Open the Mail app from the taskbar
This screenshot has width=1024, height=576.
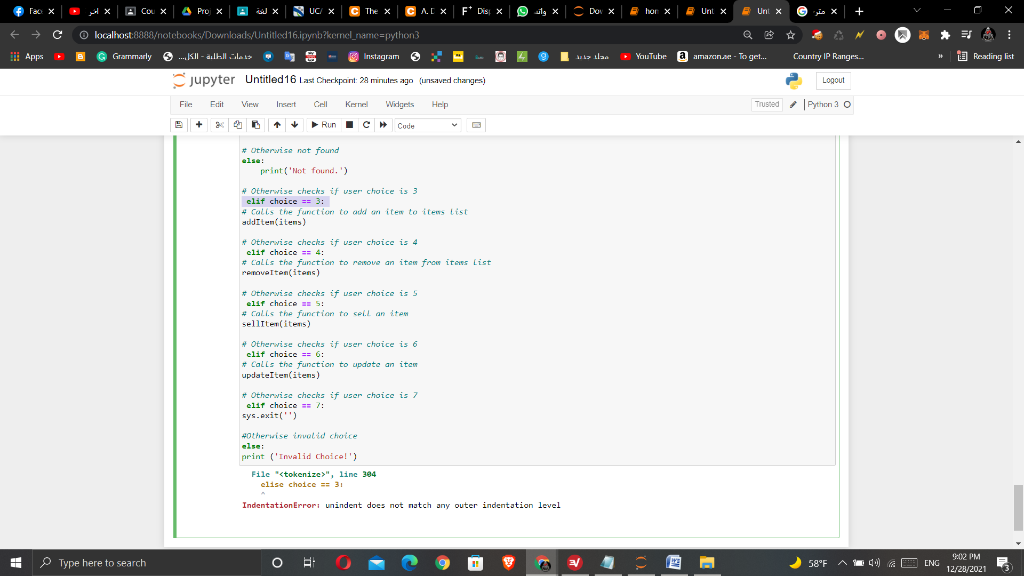coord(376,562)
